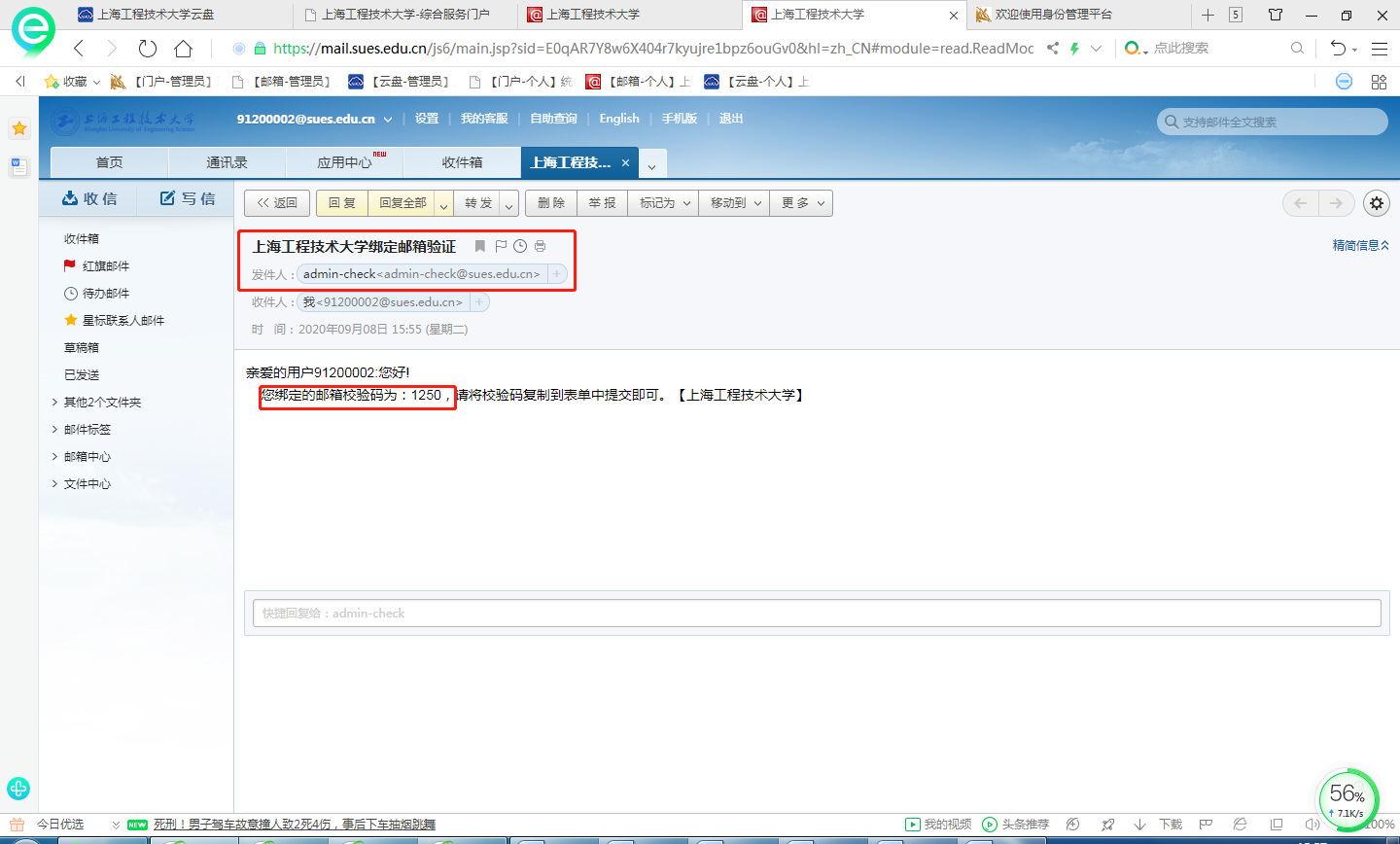Set a reminder with the clock icon
The width and height of the screenshot is (1400, 844).
[520, 246]
